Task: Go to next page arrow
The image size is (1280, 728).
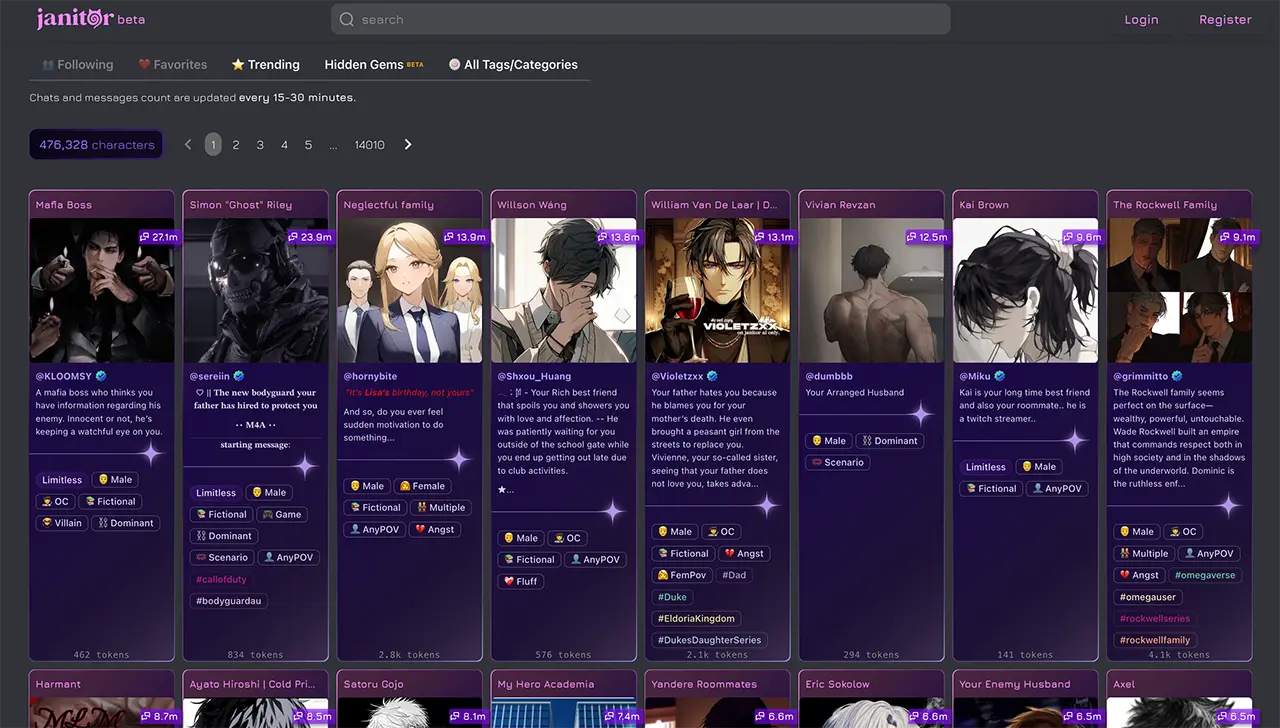Action: 408,145
